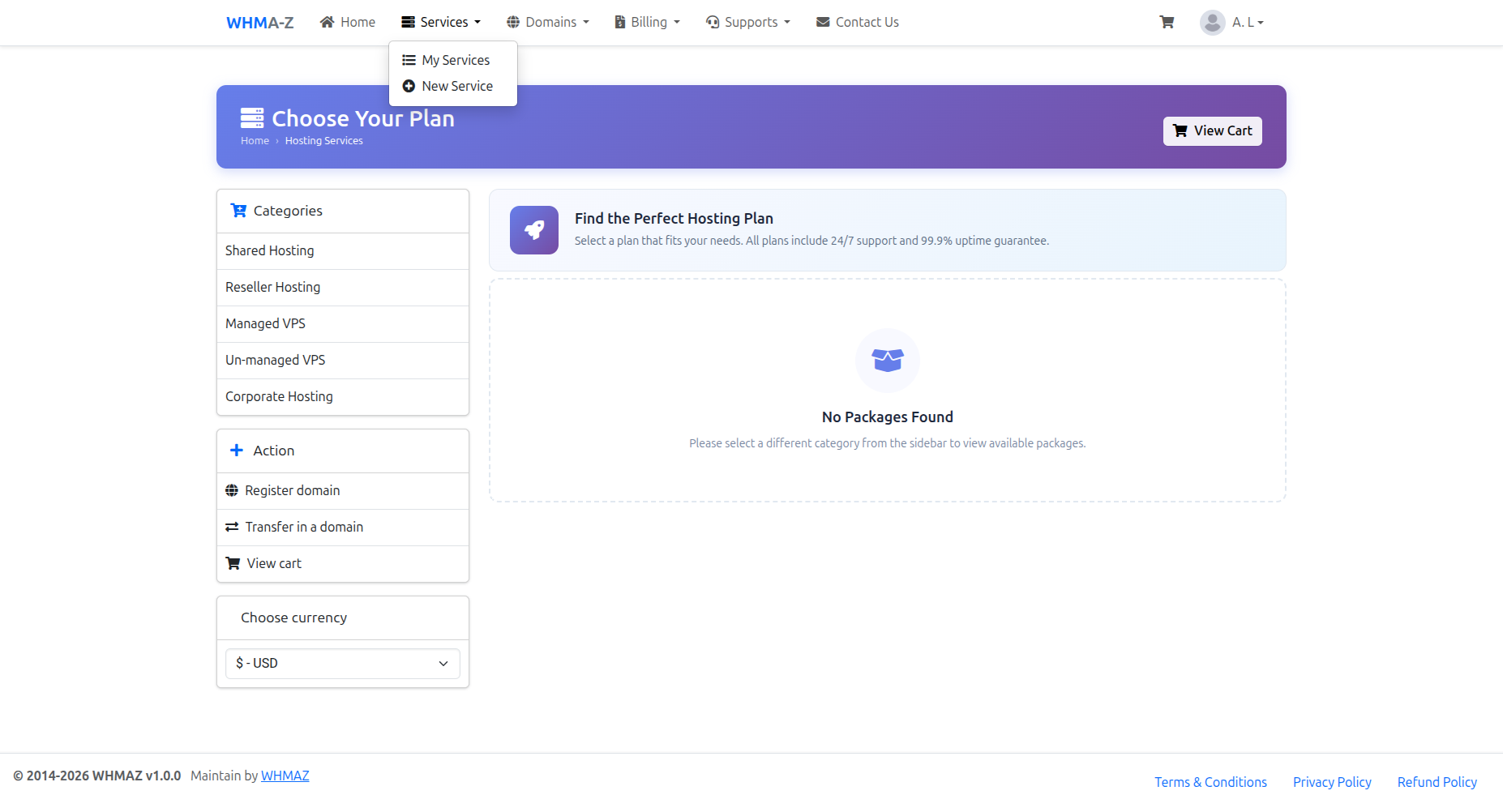Click the plus icon next to Action
Screen dimensions: 1503x812
click(x=236, y=450)
